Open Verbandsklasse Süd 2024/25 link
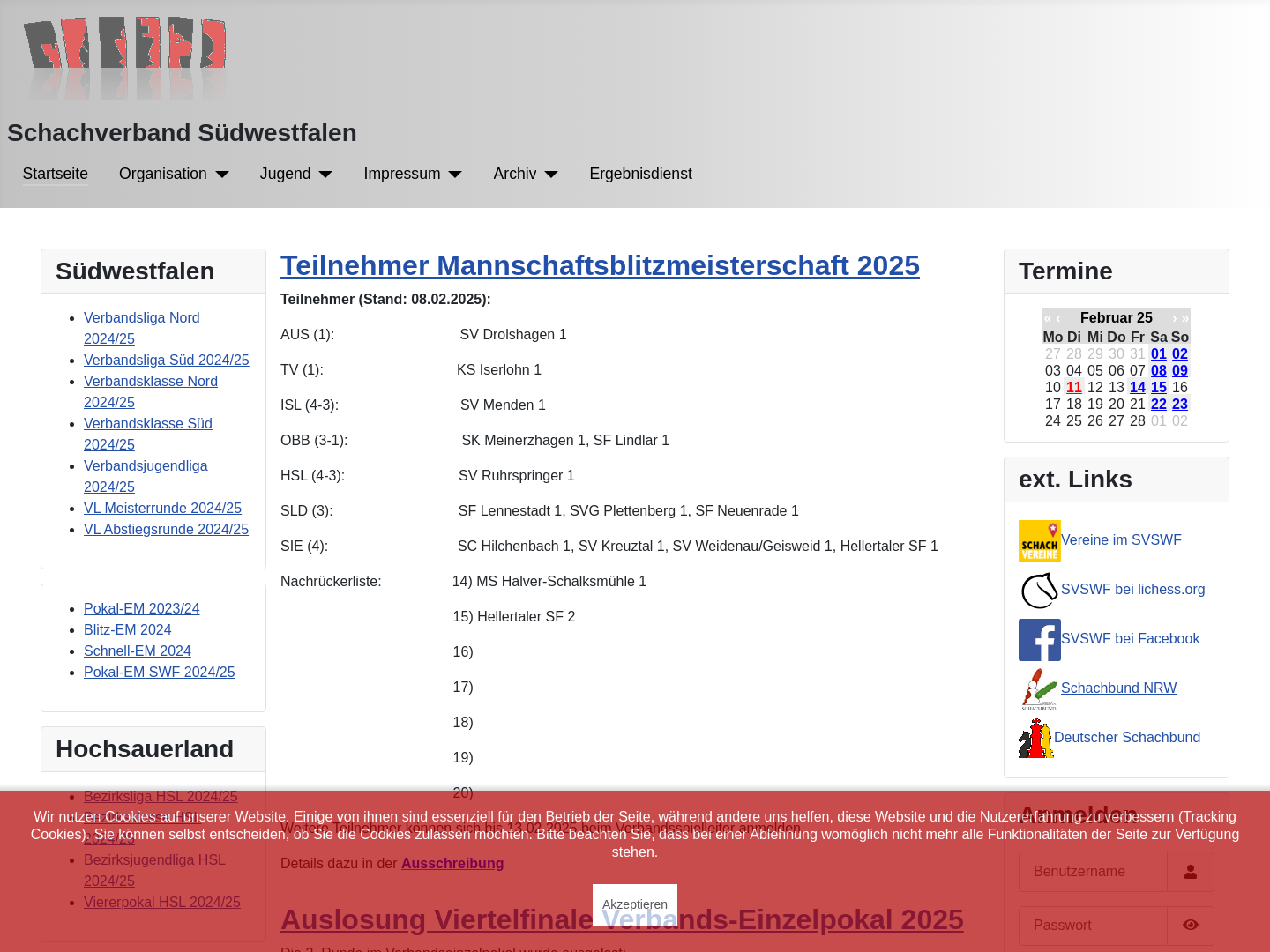This screenshot has height=952, width=1270. tap(148, 434)
